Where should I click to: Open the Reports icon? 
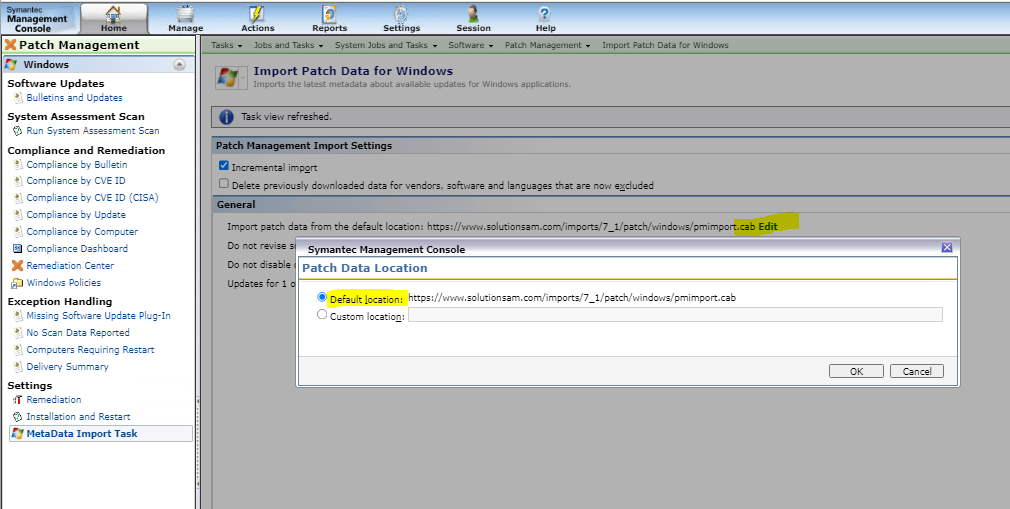pyautogui.click(x=329, y=14)
